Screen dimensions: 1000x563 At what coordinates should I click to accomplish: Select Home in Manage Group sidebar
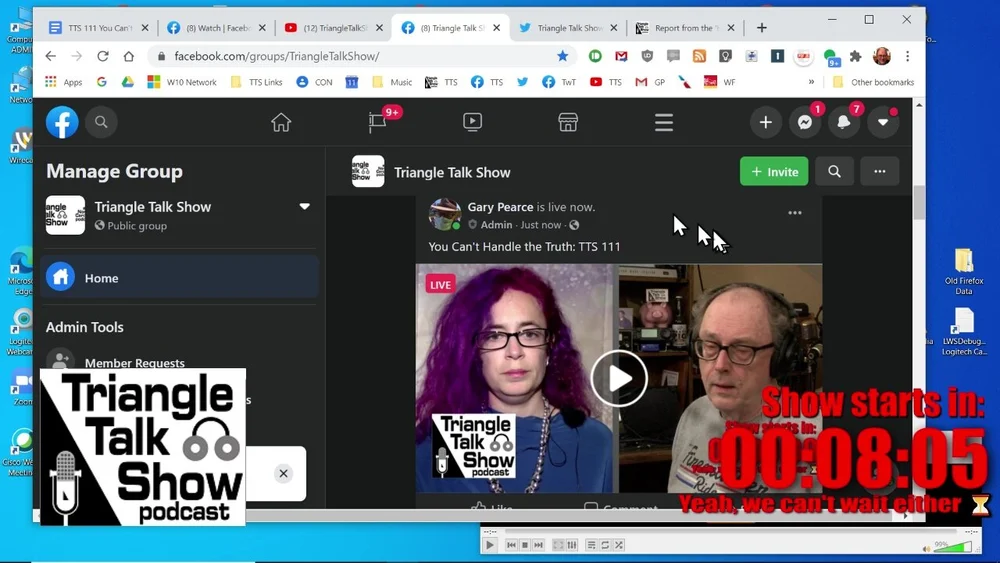click(179, 277)
